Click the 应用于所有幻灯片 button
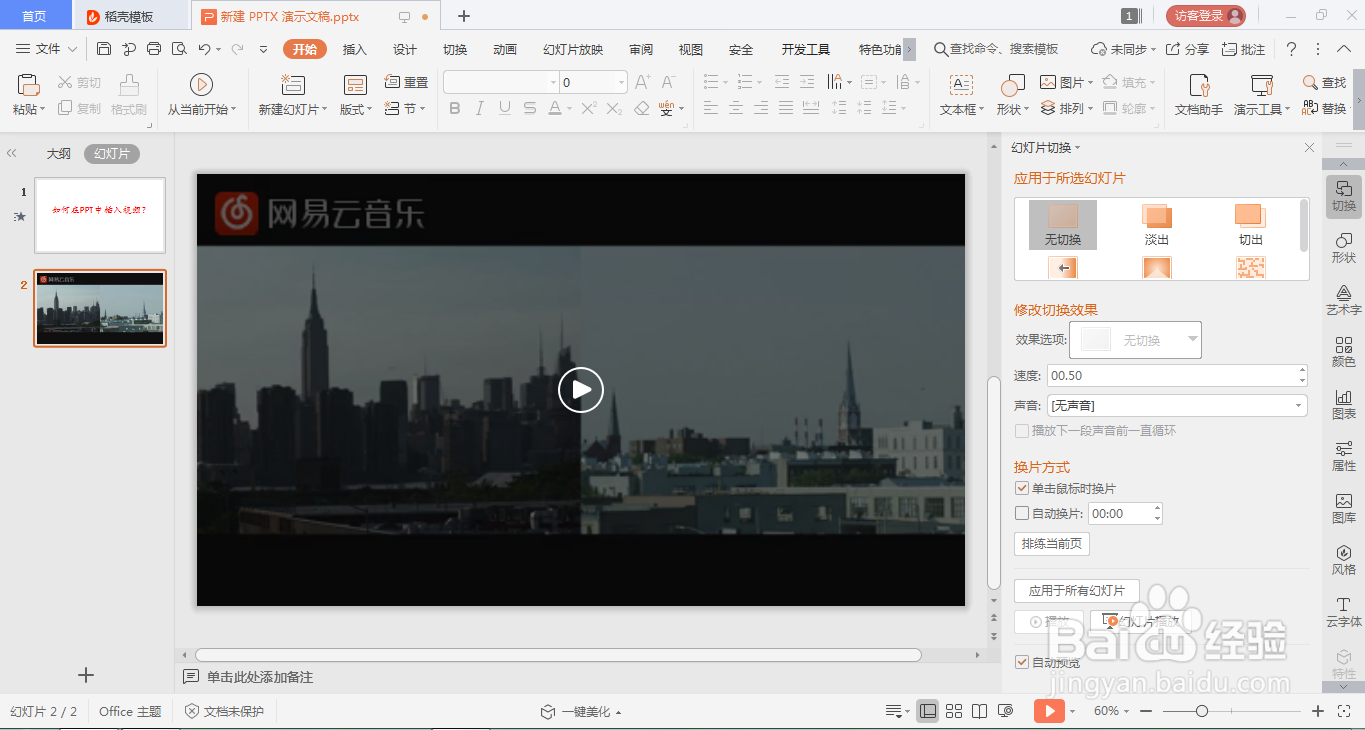 1077,590
